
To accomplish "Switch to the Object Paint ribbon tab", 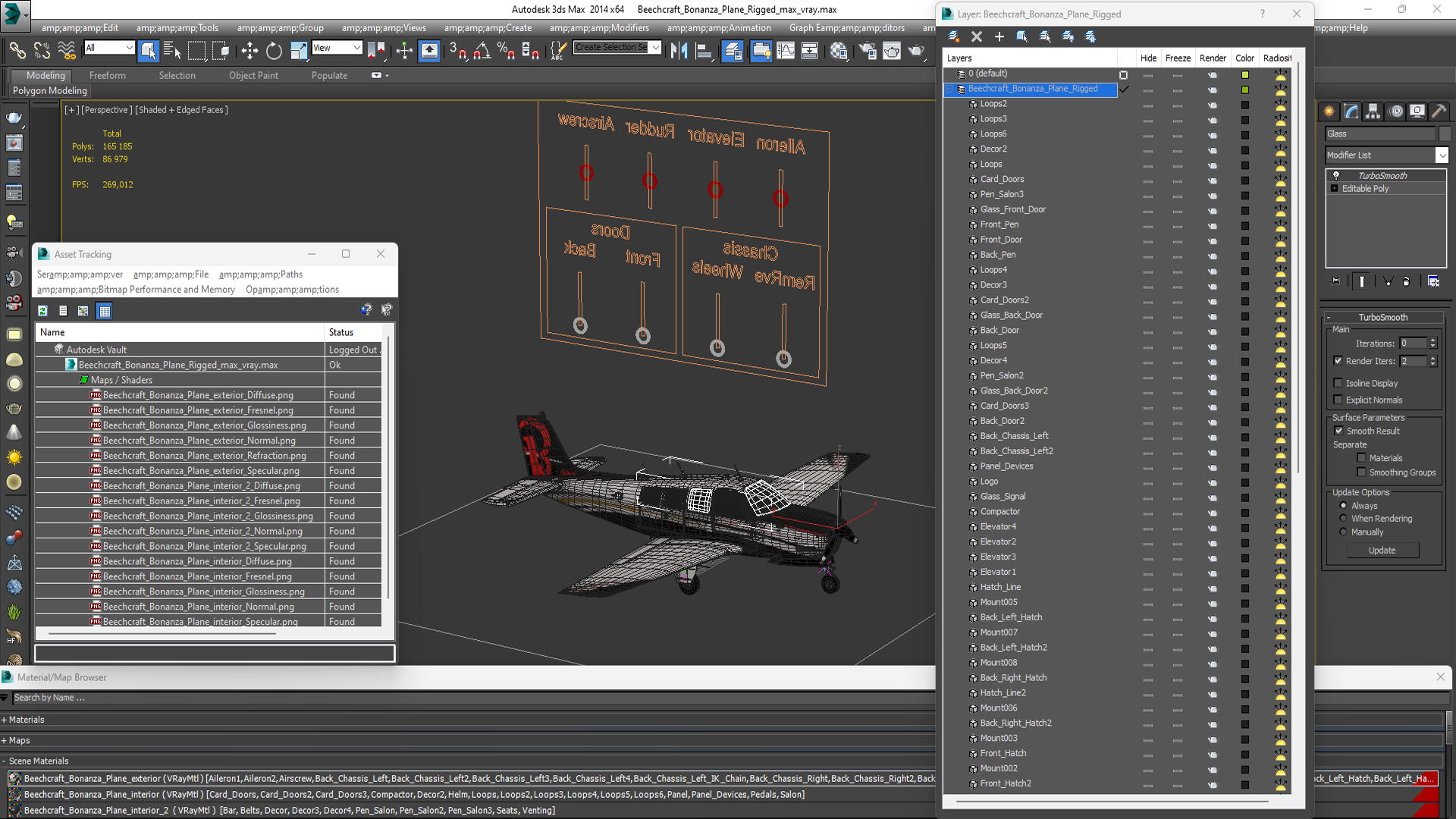I will (x=253, y=75).
